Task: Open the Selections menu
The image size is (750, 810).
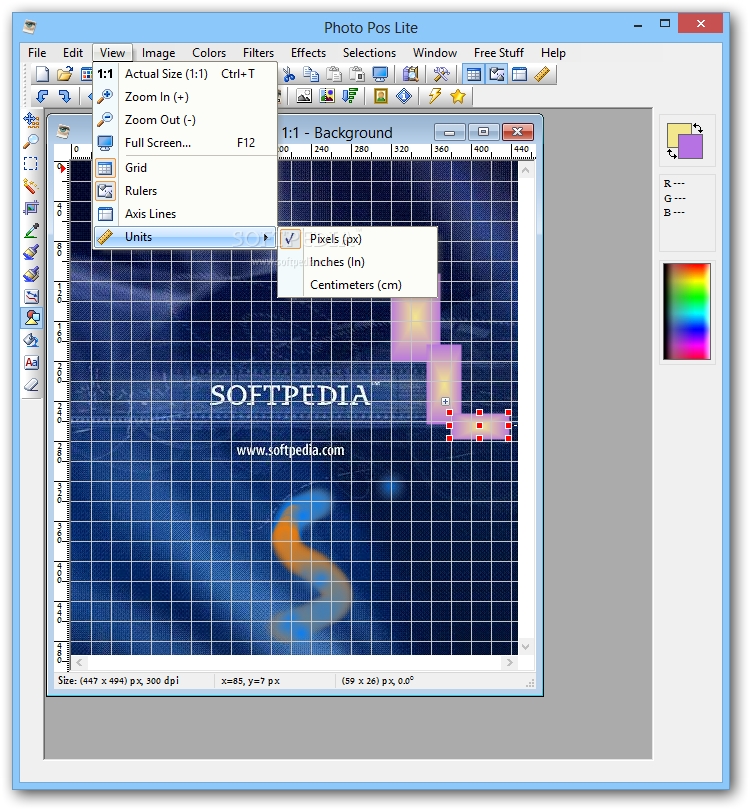Action: [x=369, y=53]
